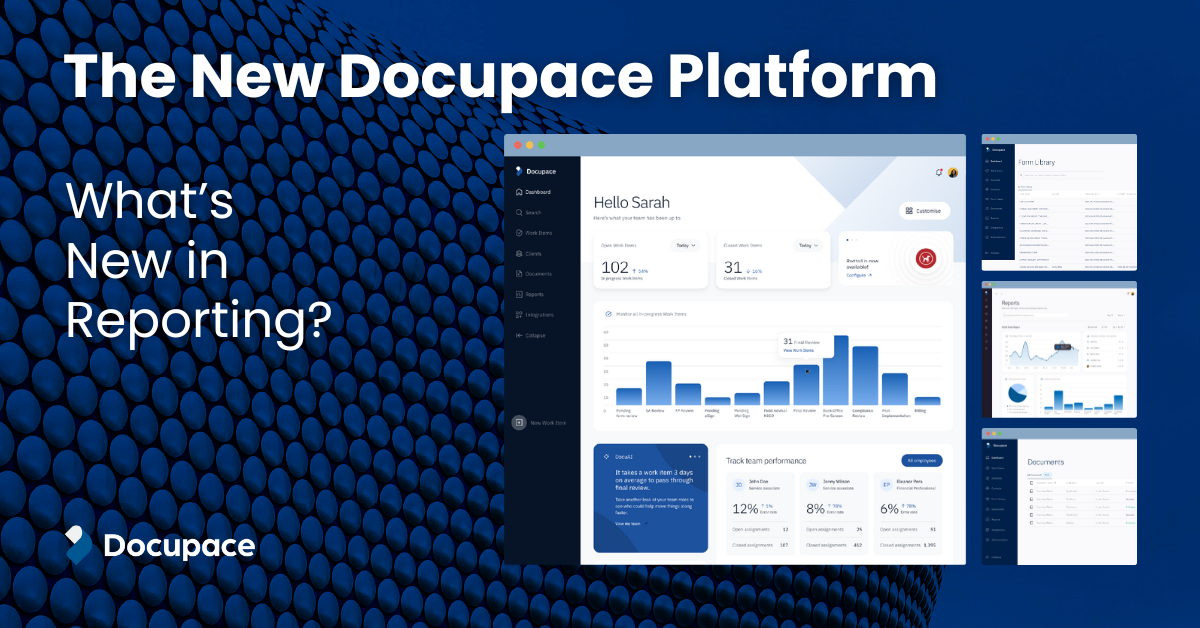Click the SA Review bar in chart
Viewport: 1200px width, 628px height.
point(658,383)
